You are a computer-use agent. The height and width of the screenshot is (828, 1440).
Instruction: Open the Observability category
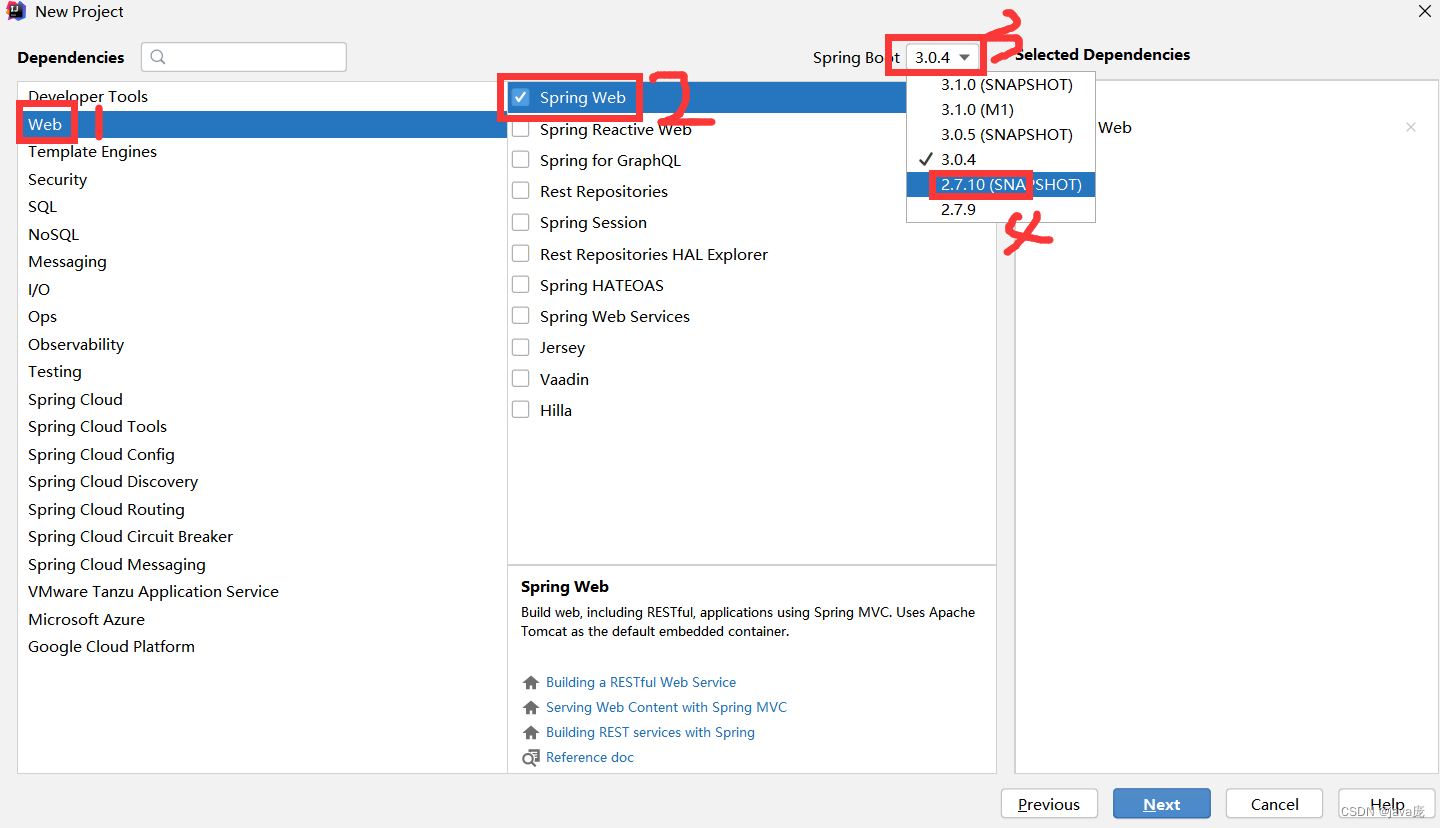(262, 344)
